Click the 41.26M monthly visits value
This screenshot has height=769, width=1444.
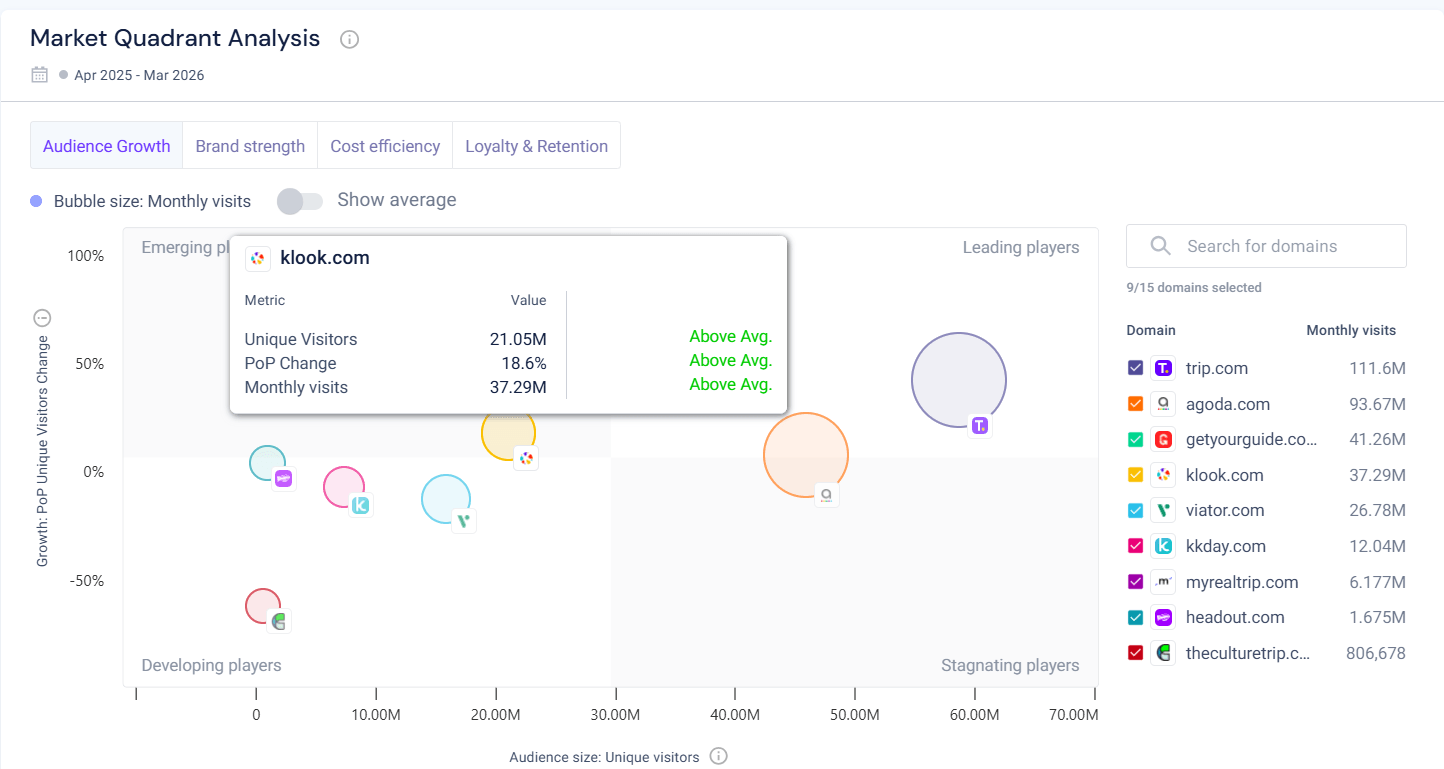point(1377,439)
